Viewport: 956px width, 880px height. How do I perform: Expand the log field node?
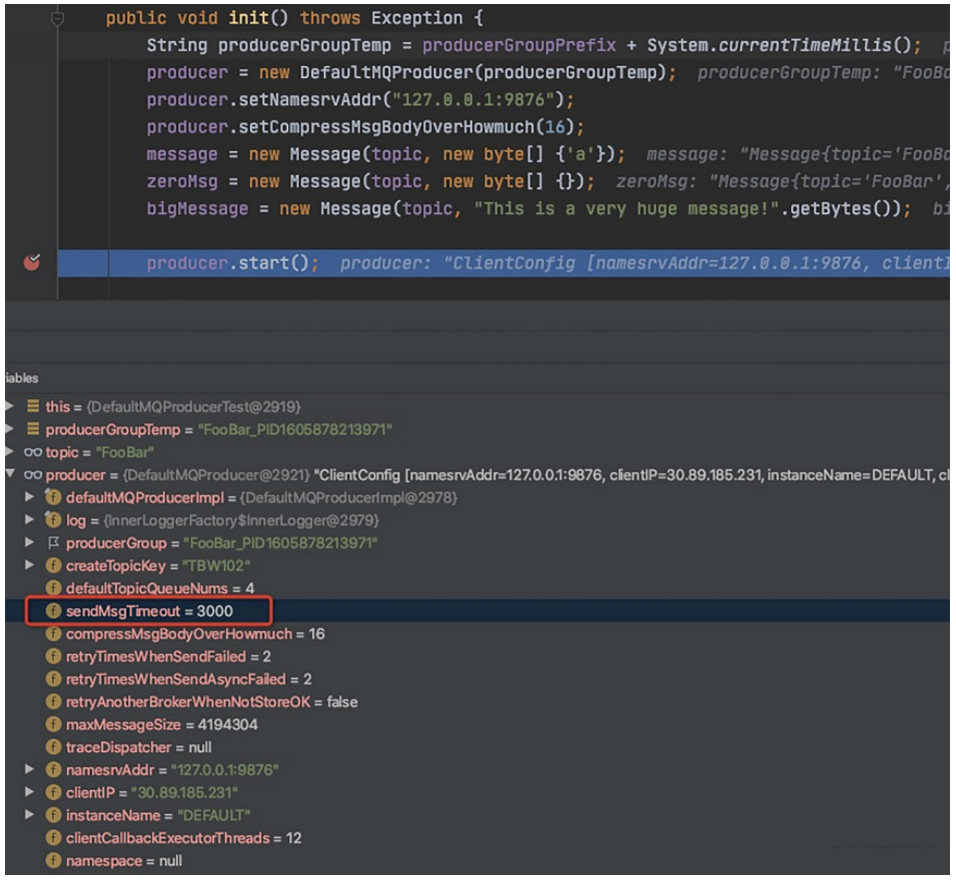[29, 520]
